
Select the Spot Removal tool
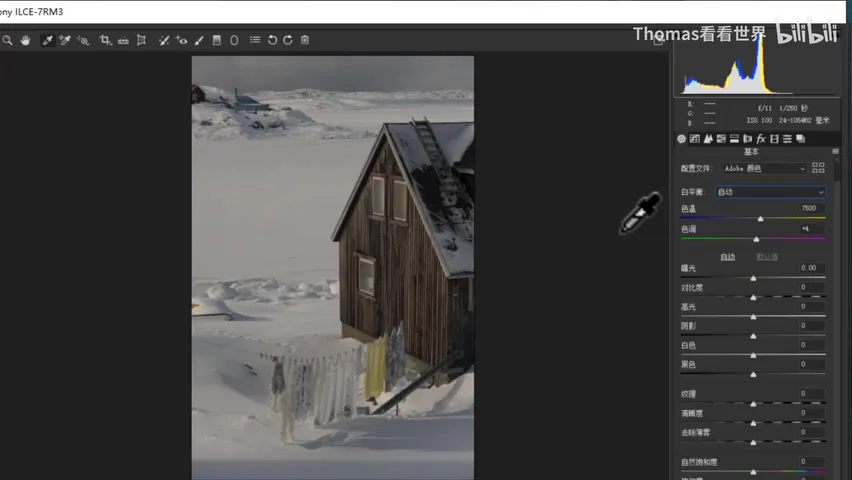pyautogui.click(x=164, y=40)
